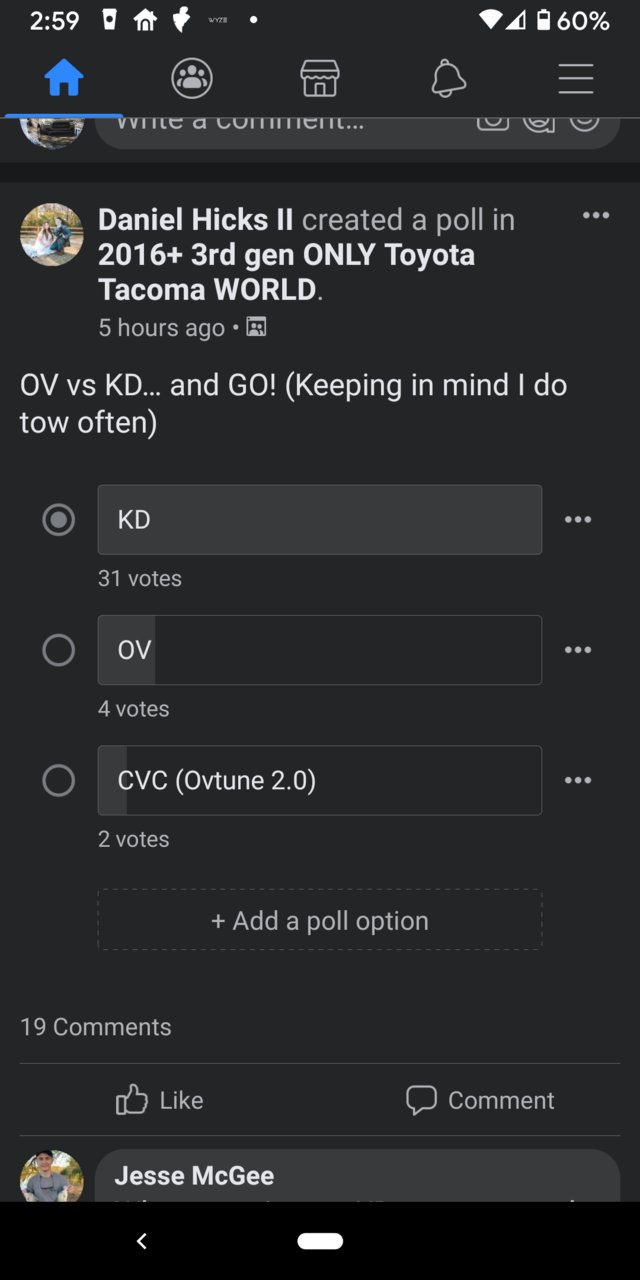Go to the Home feed tab
This screenshot has width=640, height=1280.
pyautogui.click(x=64, y=78)
